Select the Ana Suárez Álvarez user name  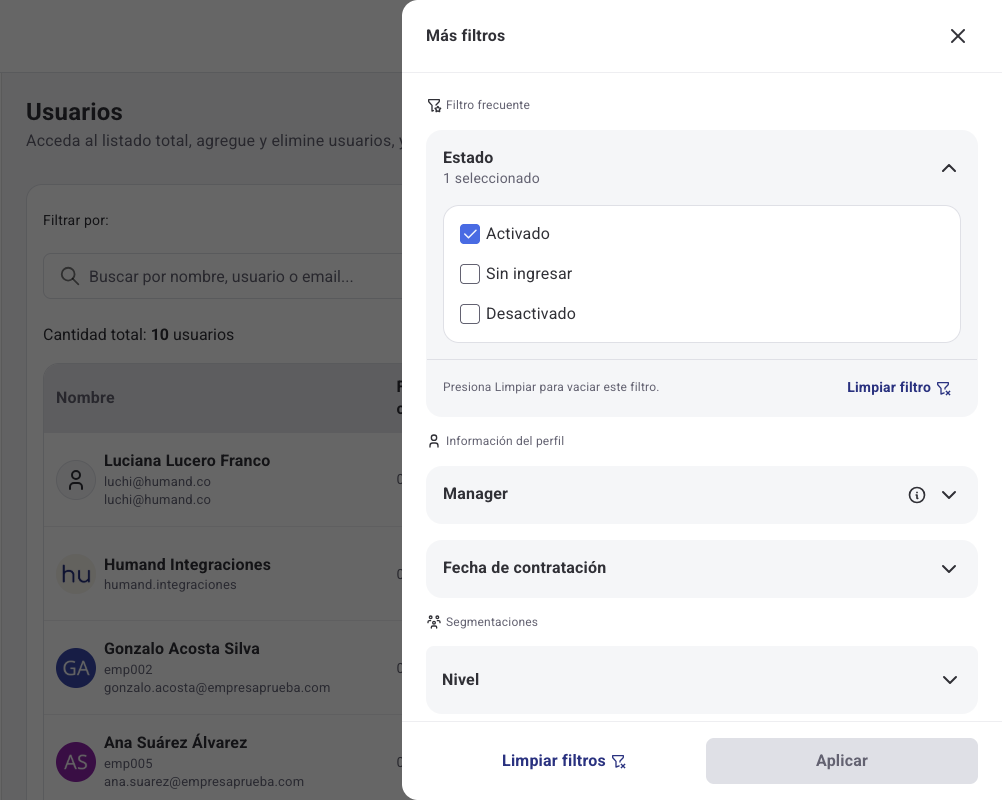[175, 742]
